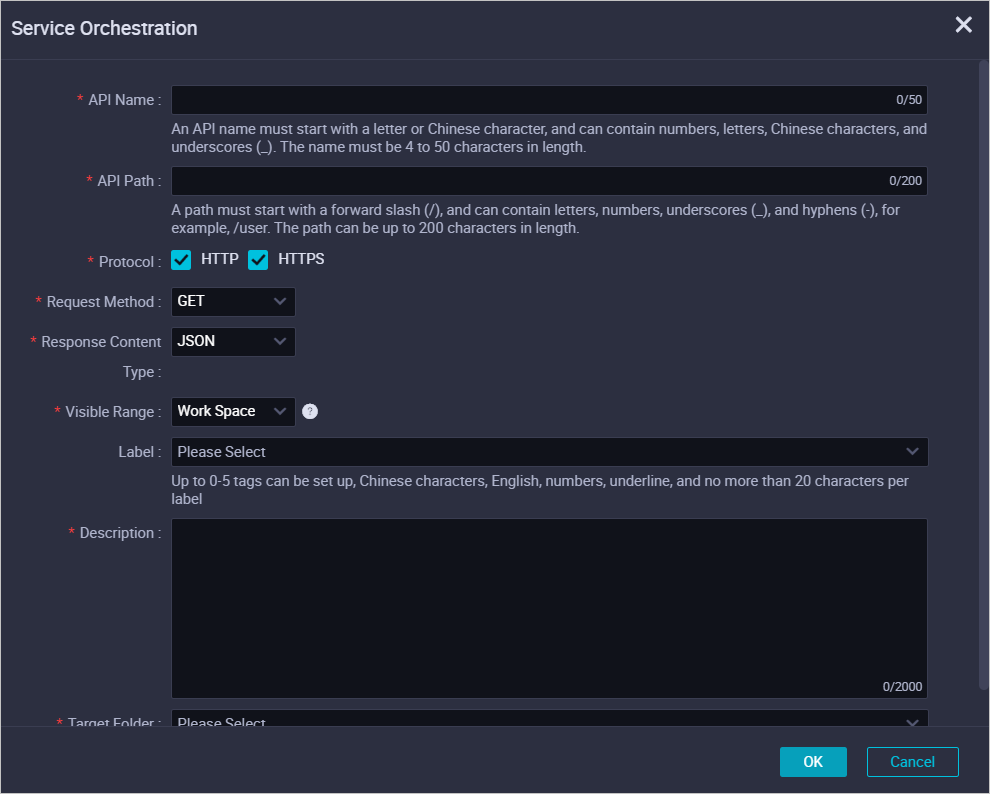Image resolution: width=990 pixels, height=794 pixels.
Task: Click the dialog's vertical scrollbar
Action: click(x=984, y=376)
